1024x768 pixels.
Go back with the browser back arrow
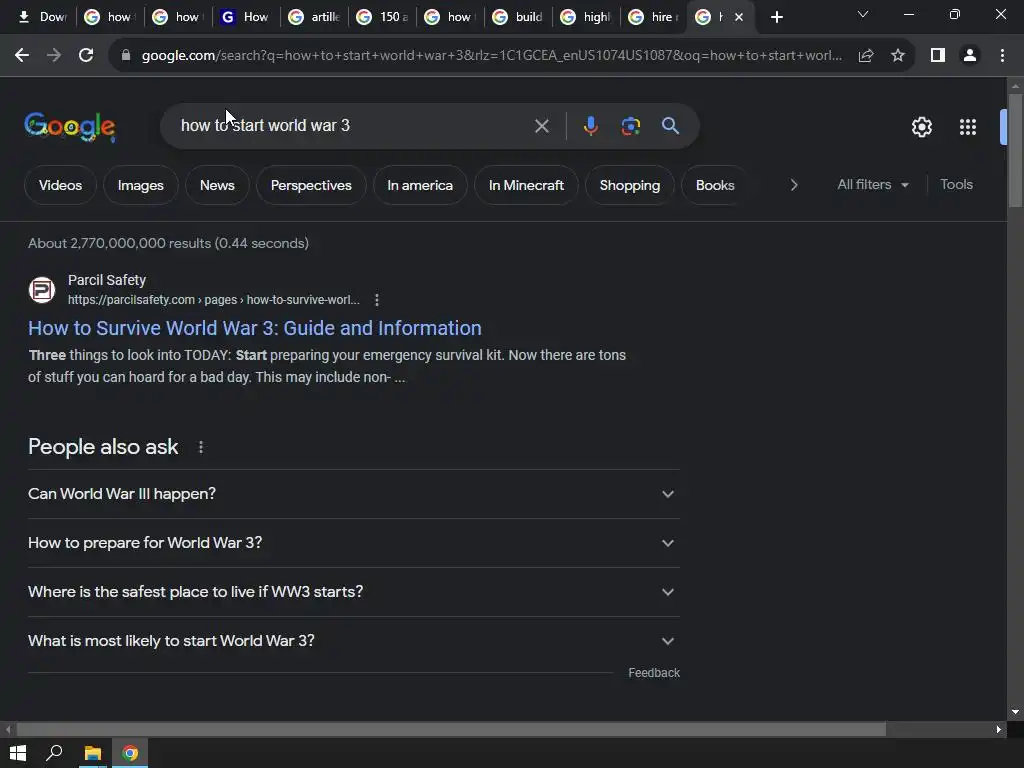click(22, 56)
